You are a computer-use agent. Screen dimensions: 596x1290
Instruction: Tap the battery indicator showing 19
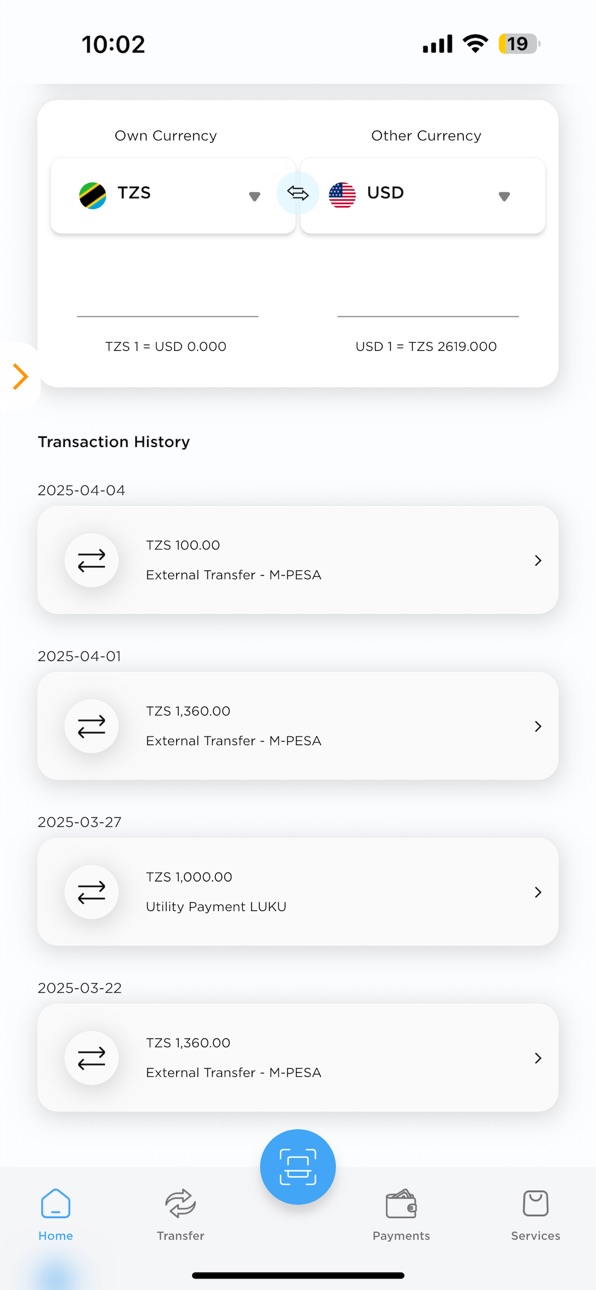tap(519, 44)
